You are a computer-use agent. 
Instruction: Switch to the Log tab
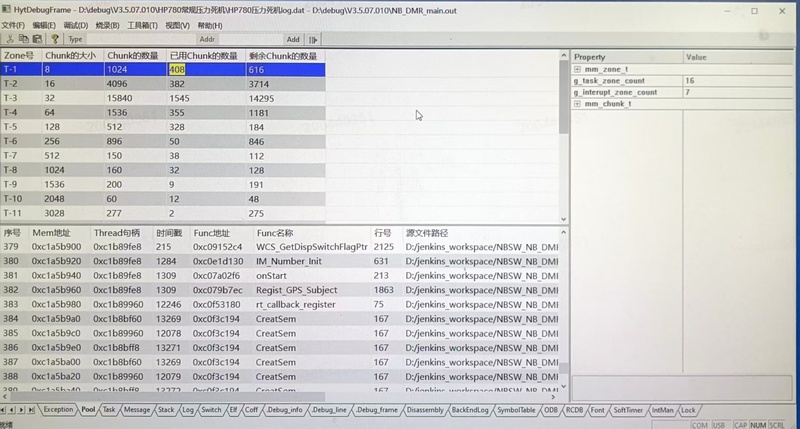coord(188,410)
